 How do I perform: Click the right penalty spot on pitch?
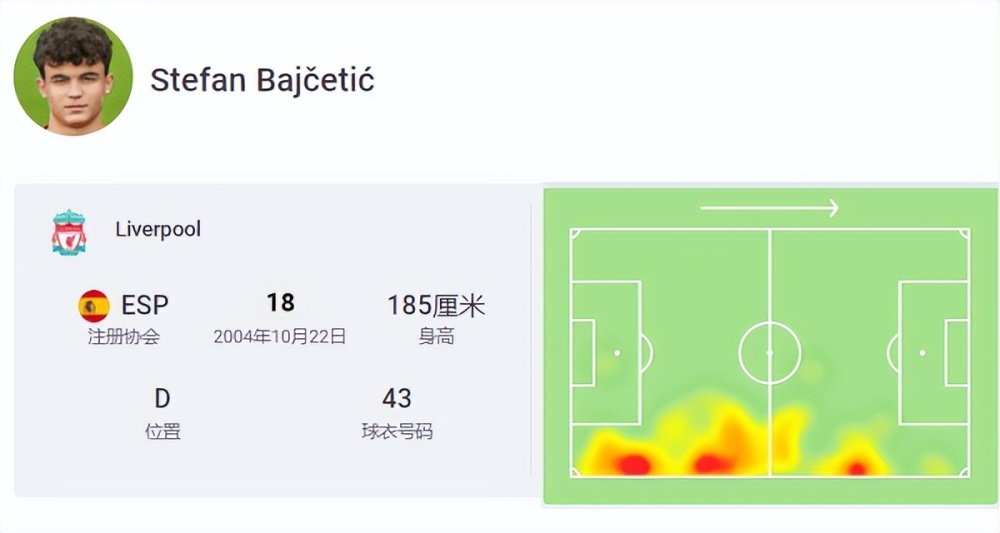pos(922,353)
